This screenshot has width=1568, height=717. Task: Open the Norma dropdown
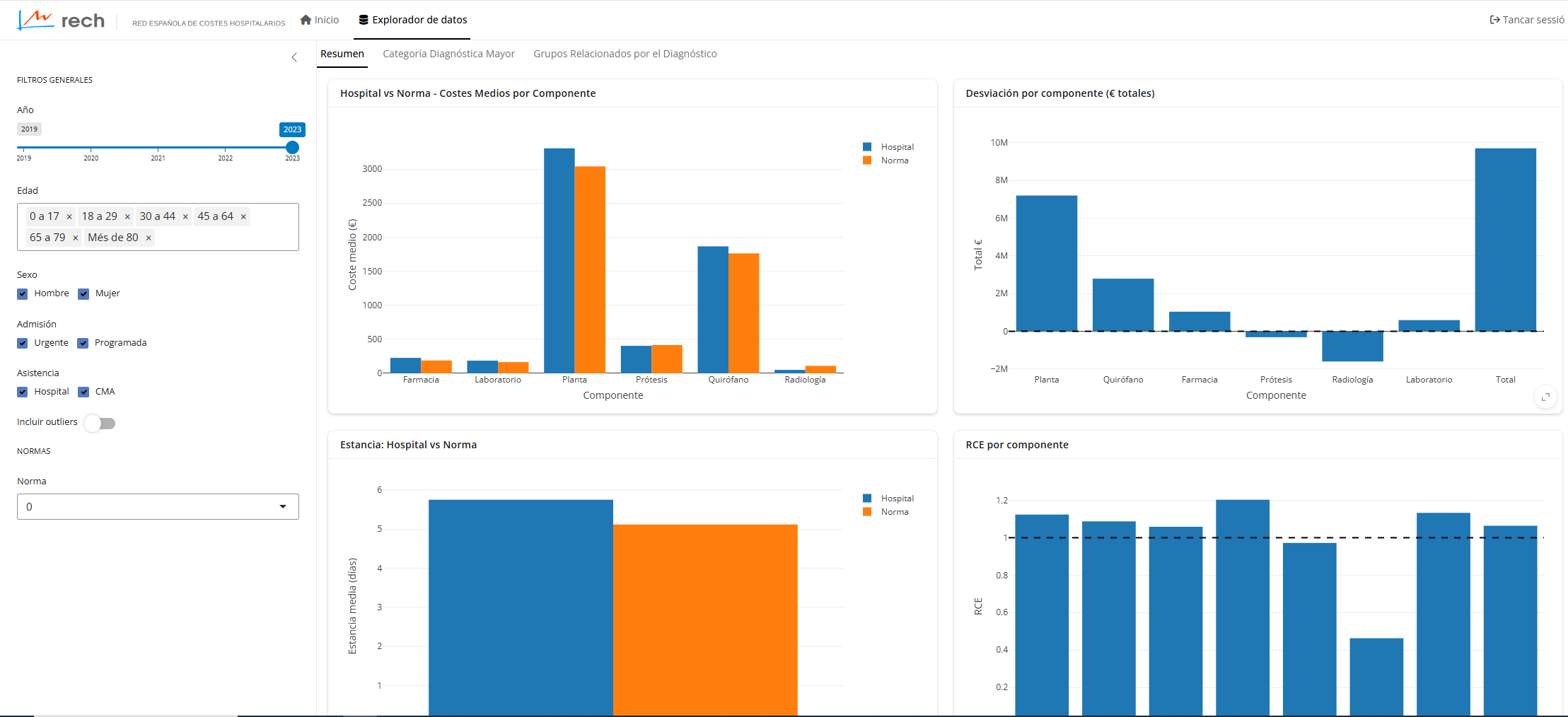tap(158, 507)
